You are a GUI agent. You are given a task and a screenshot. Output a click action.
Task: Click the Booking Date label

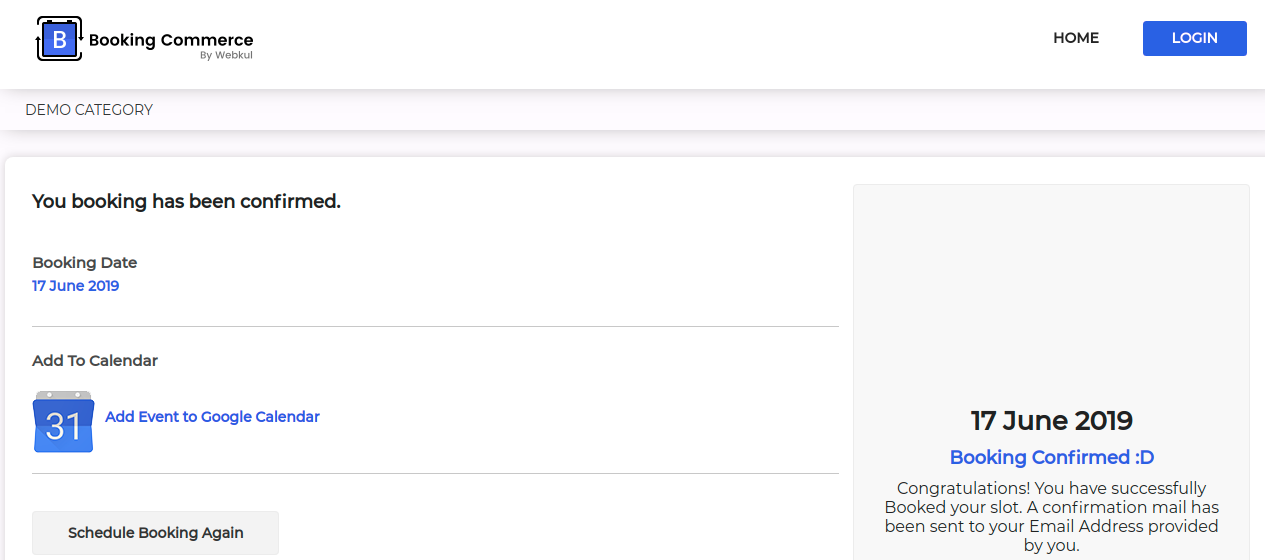click(84, 263)
